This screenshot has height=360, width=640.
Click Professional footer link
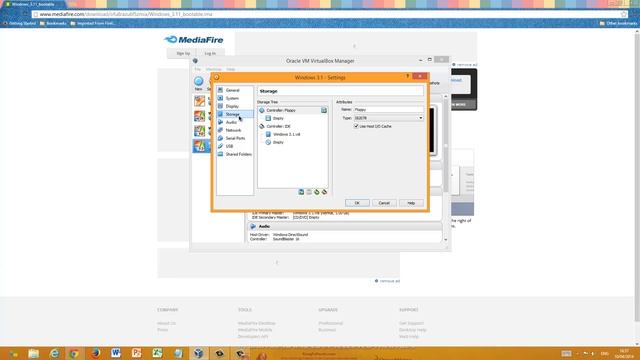coord(331,323)
